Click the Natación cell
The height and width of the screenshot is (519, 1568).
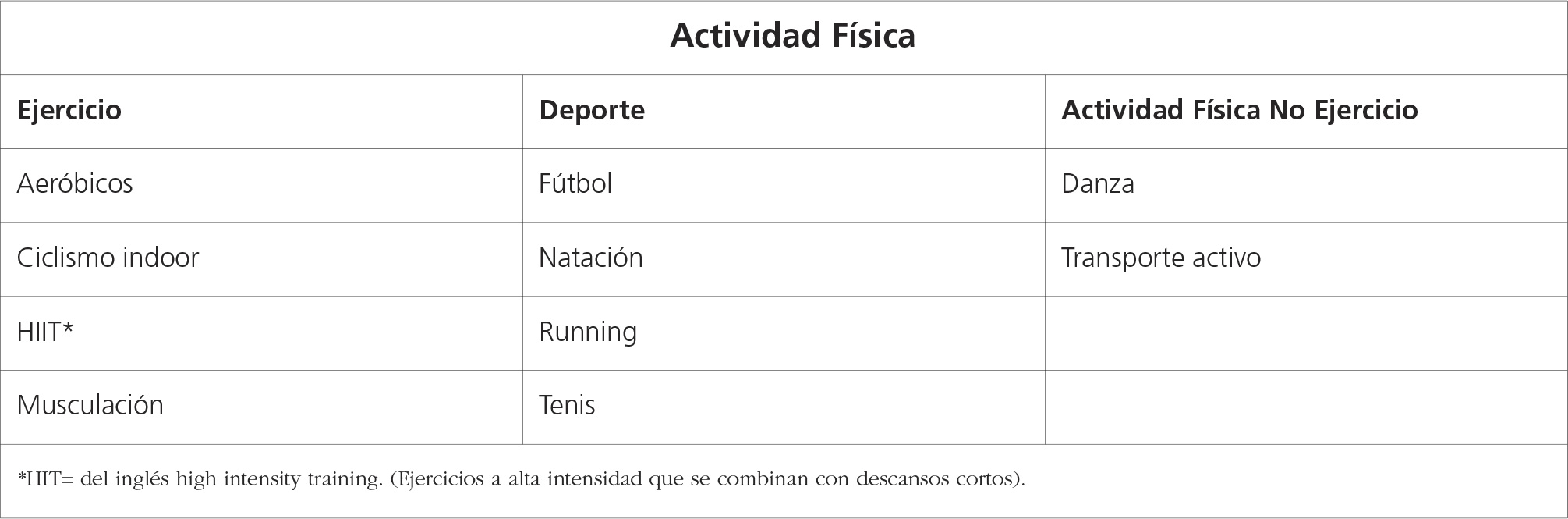591,258
